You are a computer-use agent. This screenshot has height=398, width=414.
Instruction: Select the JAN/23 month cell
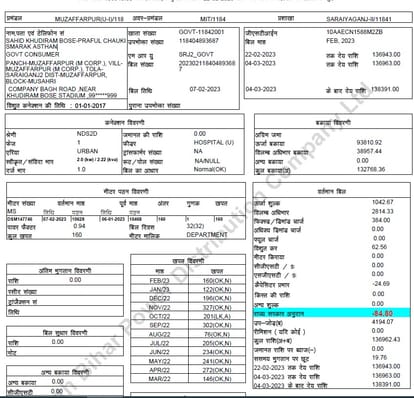click(x=160, y=290)
